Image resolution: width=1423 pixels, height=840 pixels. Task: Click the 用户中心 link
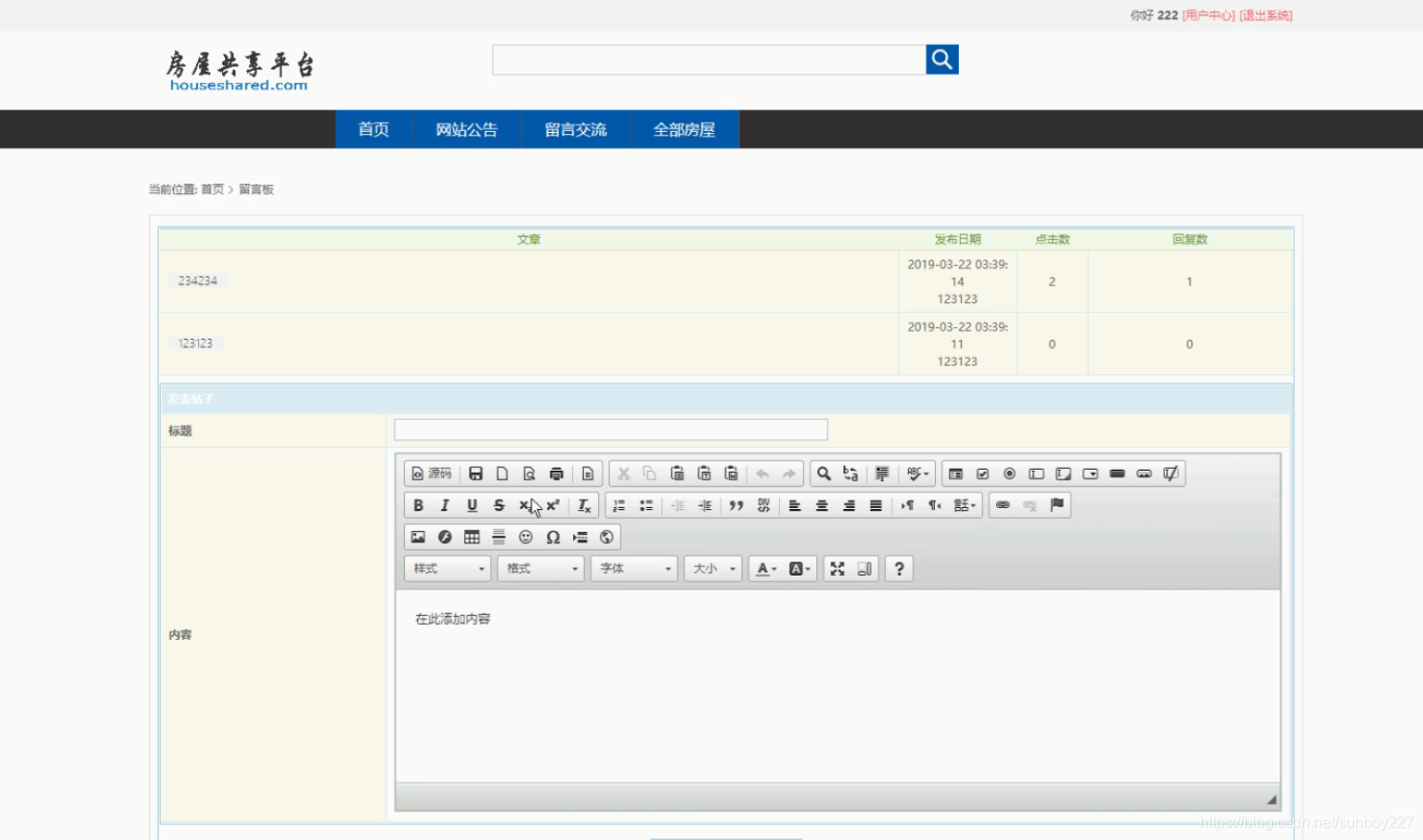coord(1209,15)
